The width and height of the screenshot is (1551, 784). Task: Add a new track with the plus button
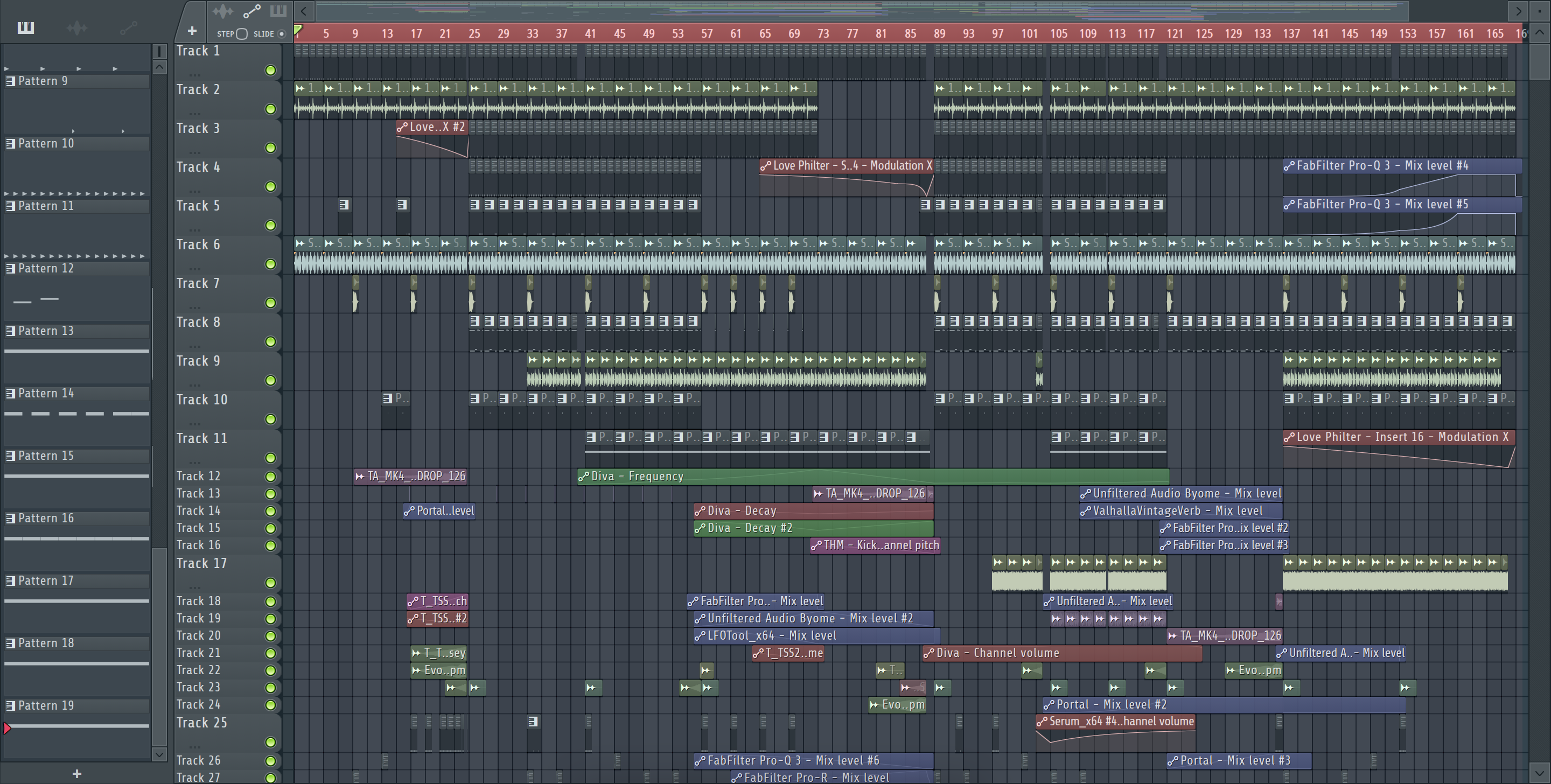click(x=192, y=31)
